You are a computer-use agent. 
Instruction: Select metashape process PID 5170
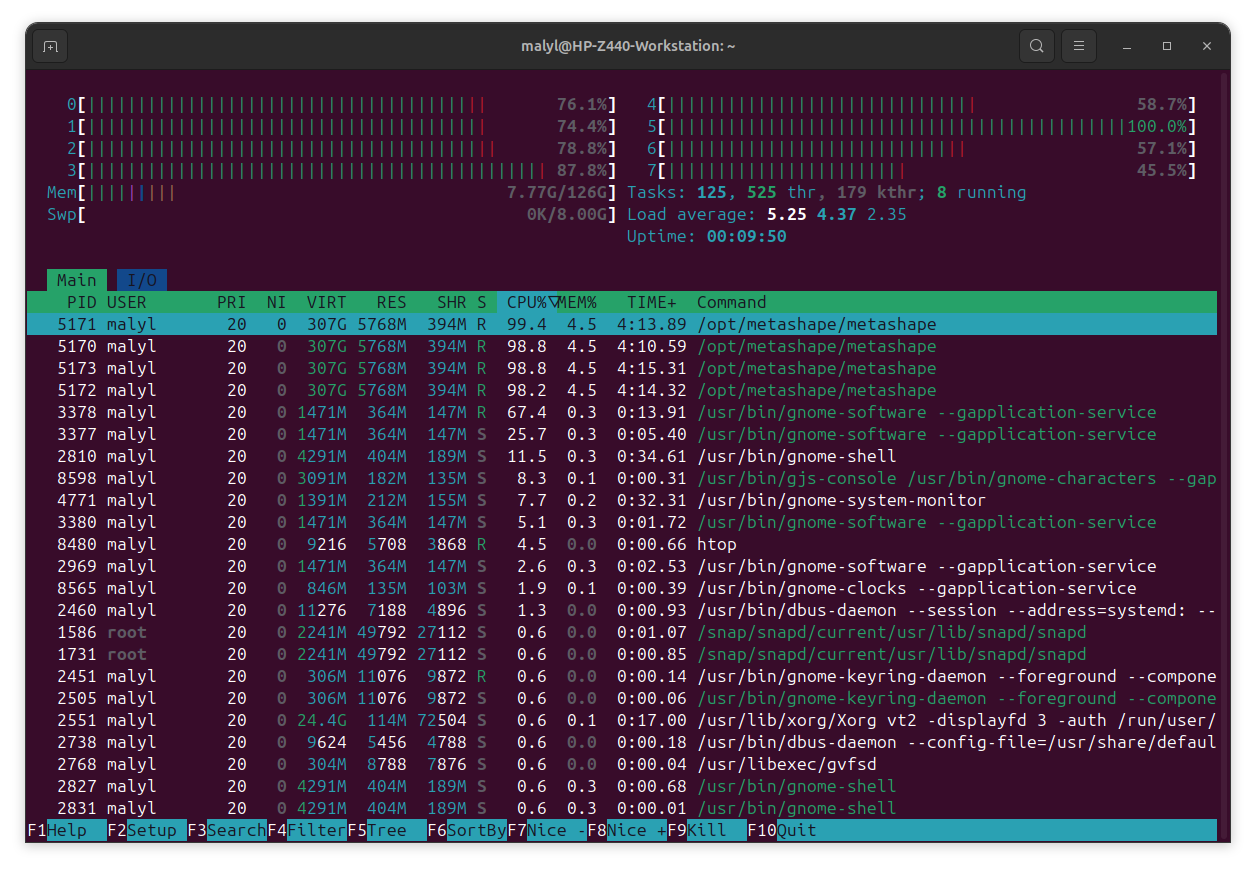tap(622, 346)
